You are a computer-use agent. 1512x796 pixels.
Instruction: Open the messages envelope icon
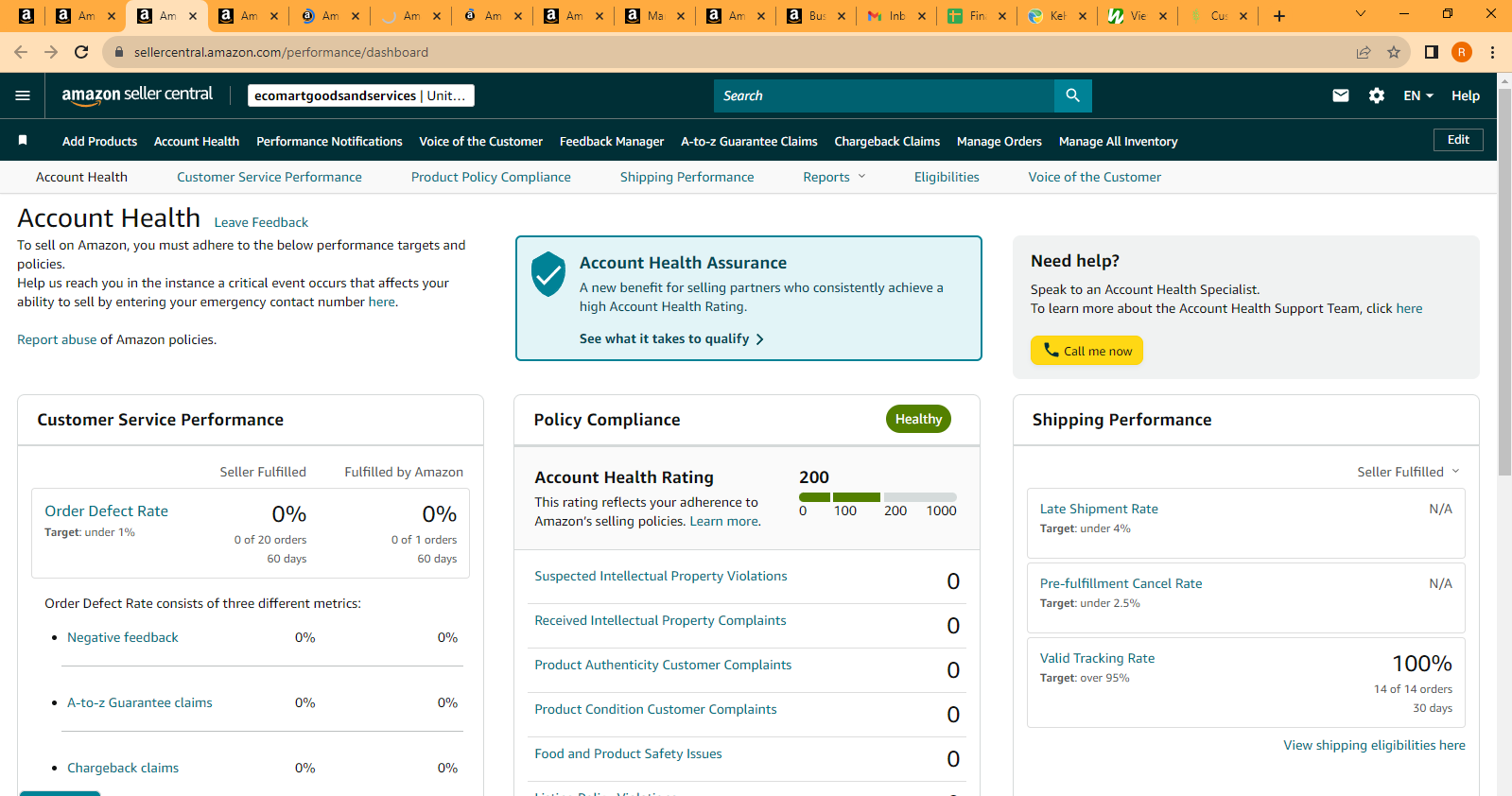pos(1340,95)
